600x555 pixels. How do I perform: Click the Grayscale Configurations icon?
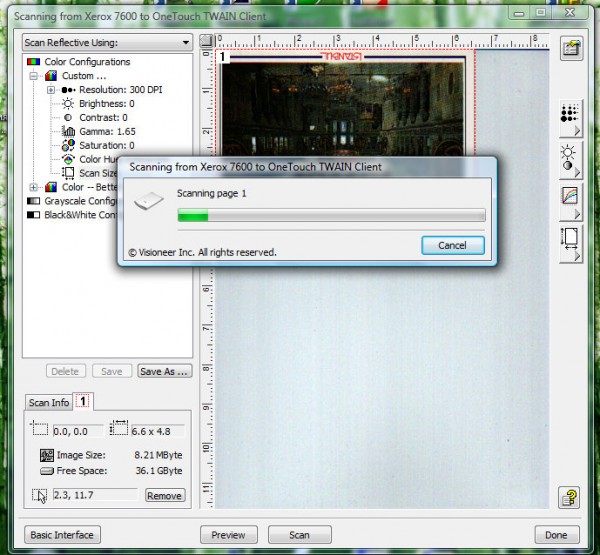tap(34, 201)
